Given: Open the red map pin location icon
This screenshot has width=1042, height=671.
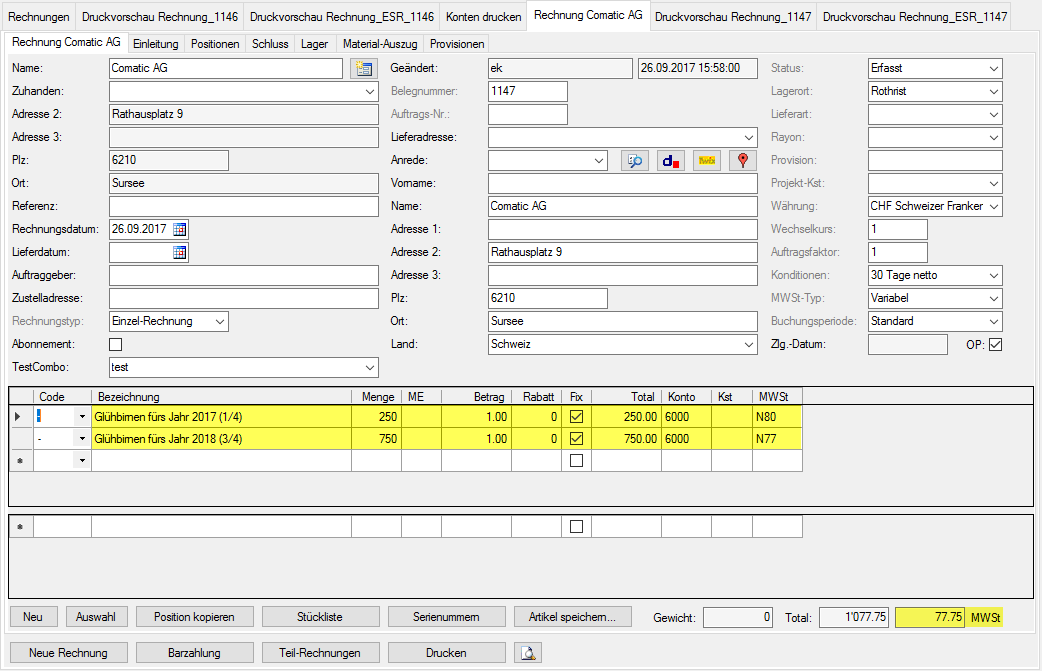Looking at the screenshot, I should pos(741,161).
